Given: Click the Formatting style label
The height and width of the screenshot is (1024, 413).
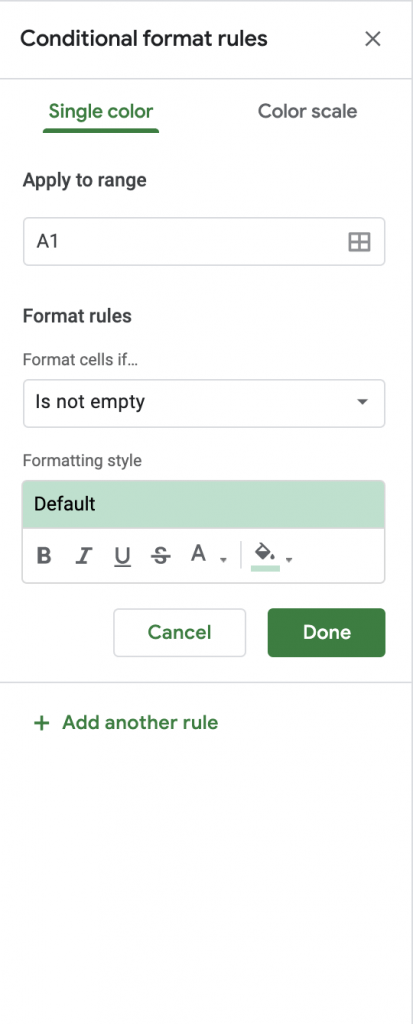Looking at the screenshot, I should [x=82, y=460].
